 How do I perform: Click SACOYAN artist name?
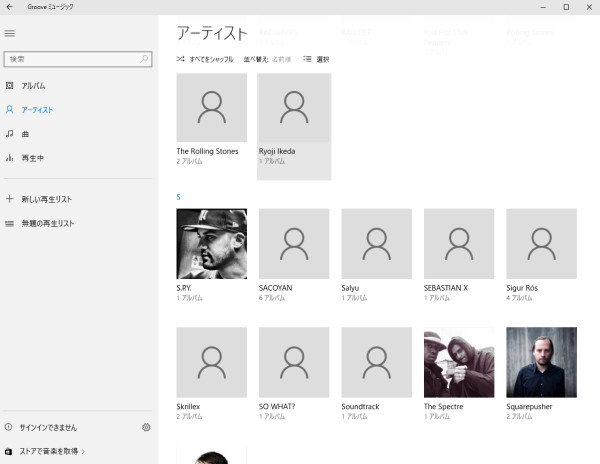pos(275,288)
